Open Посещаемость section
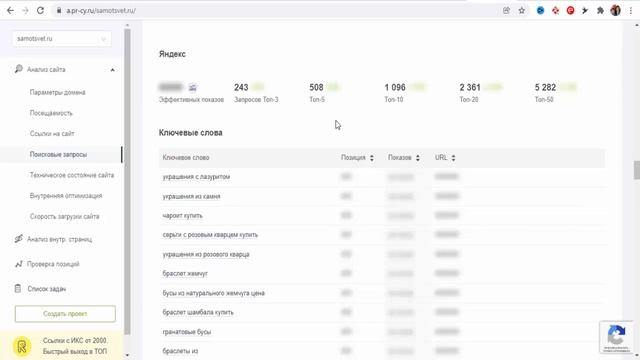This screenshot has width=640, height=360. [x=51, y=113]
